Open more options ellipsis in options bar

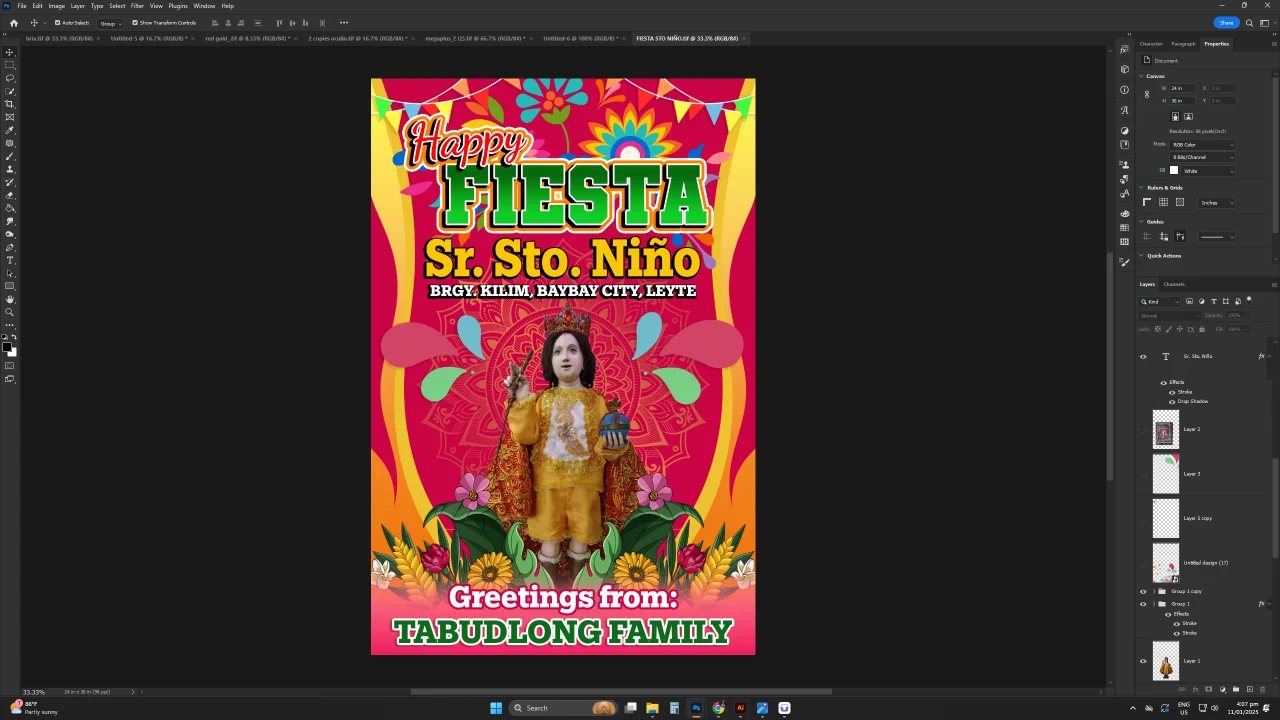(344, 23)
